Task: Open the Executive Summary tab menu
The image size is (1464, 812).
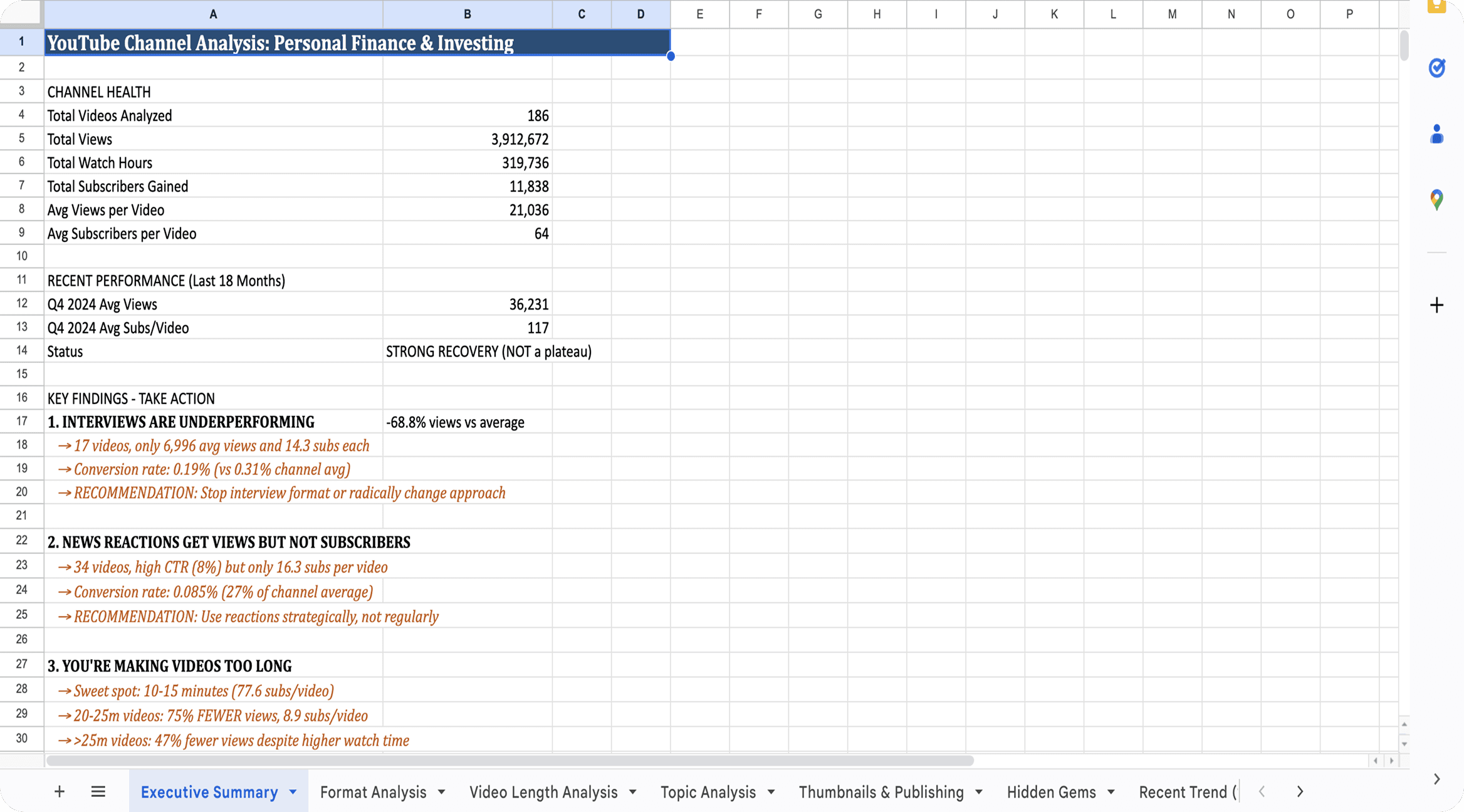Action: coord(292,791)
